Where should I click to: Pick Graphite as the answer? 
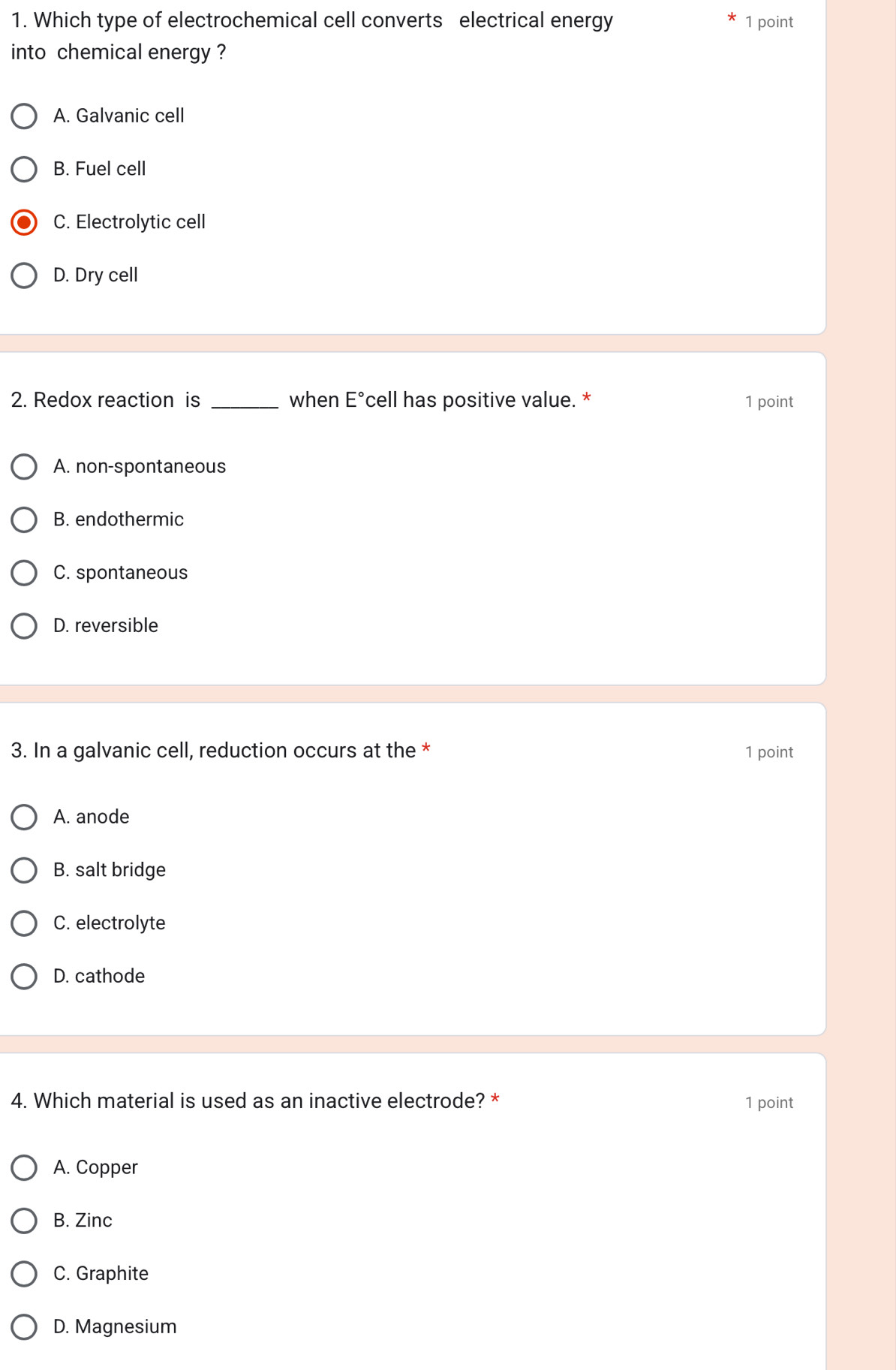point(24,1274)
